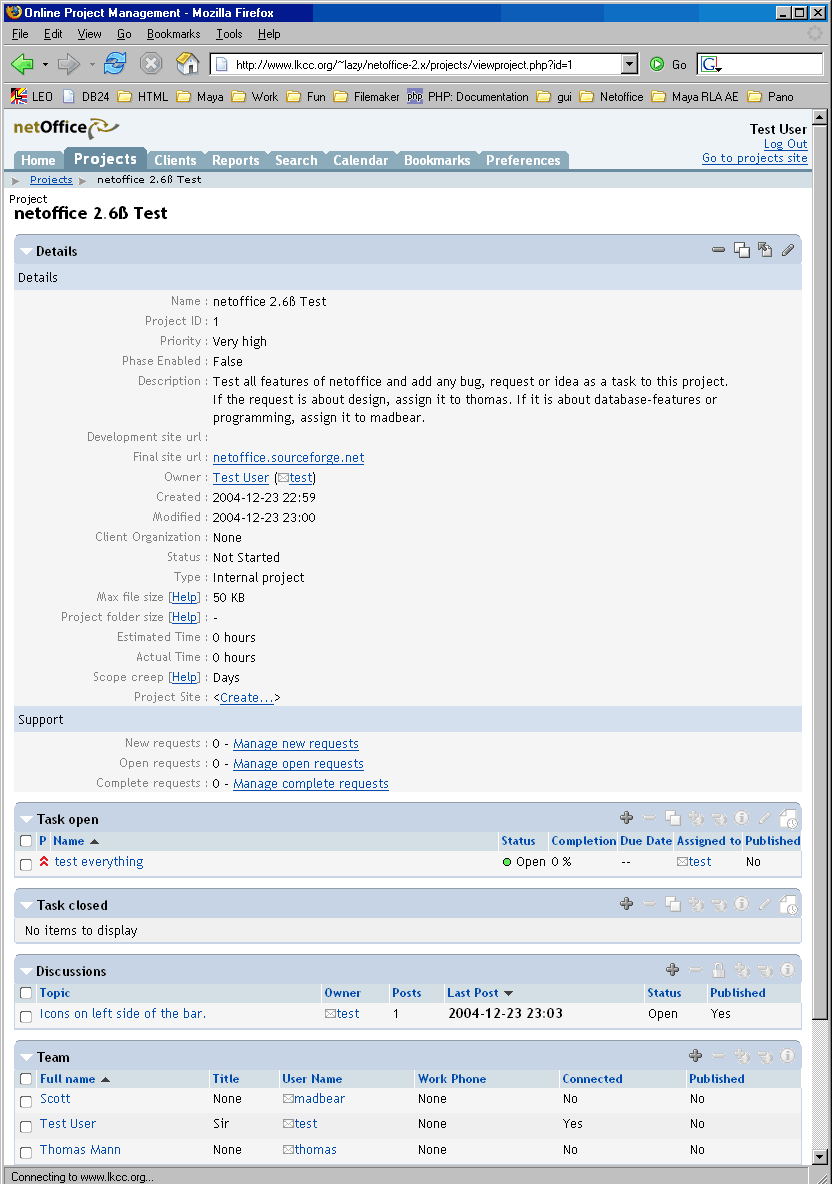Click the Log Out link
Screen dimensions: 832x1184
[785, 144]
